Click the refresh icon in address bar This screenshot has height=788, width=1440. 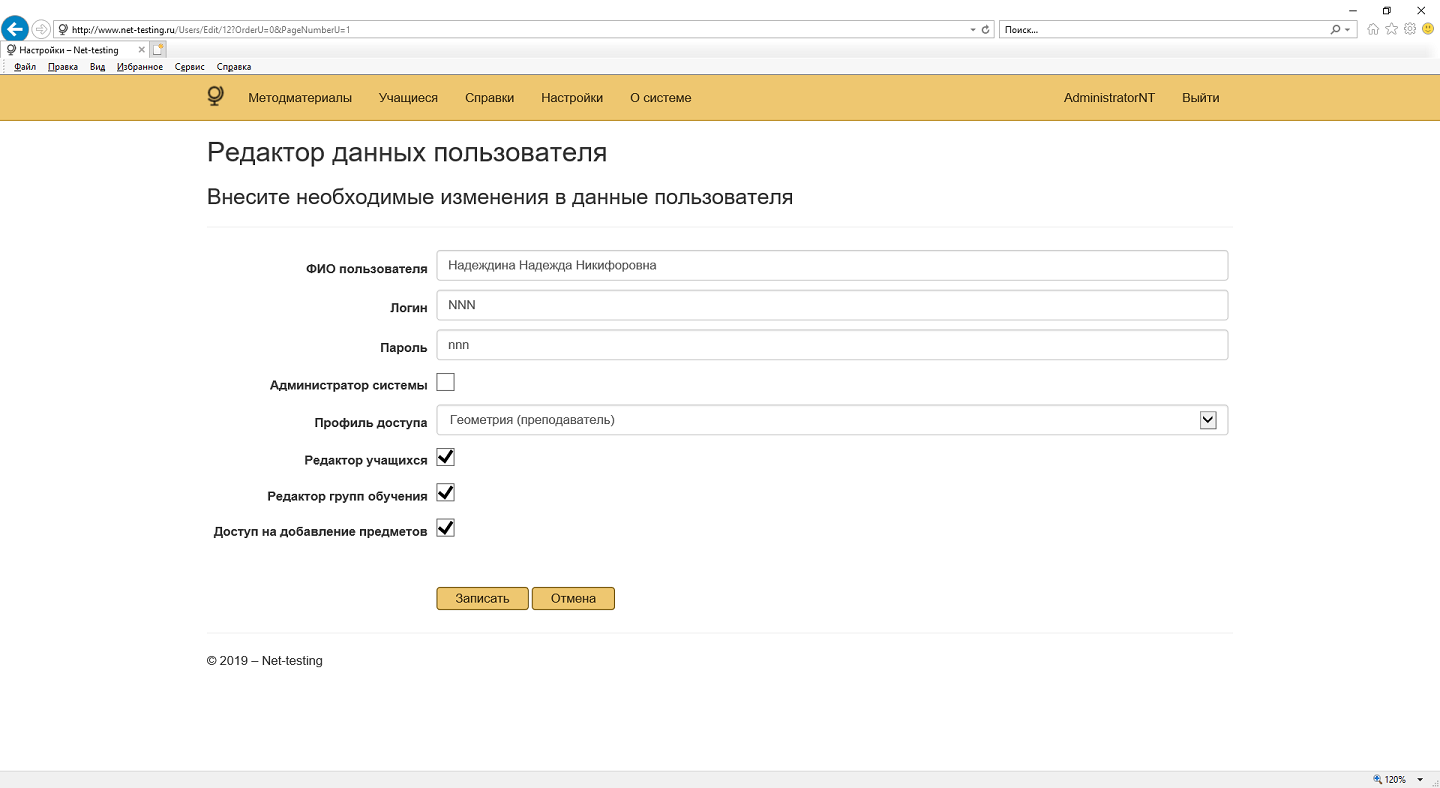[x=986, y=30]
